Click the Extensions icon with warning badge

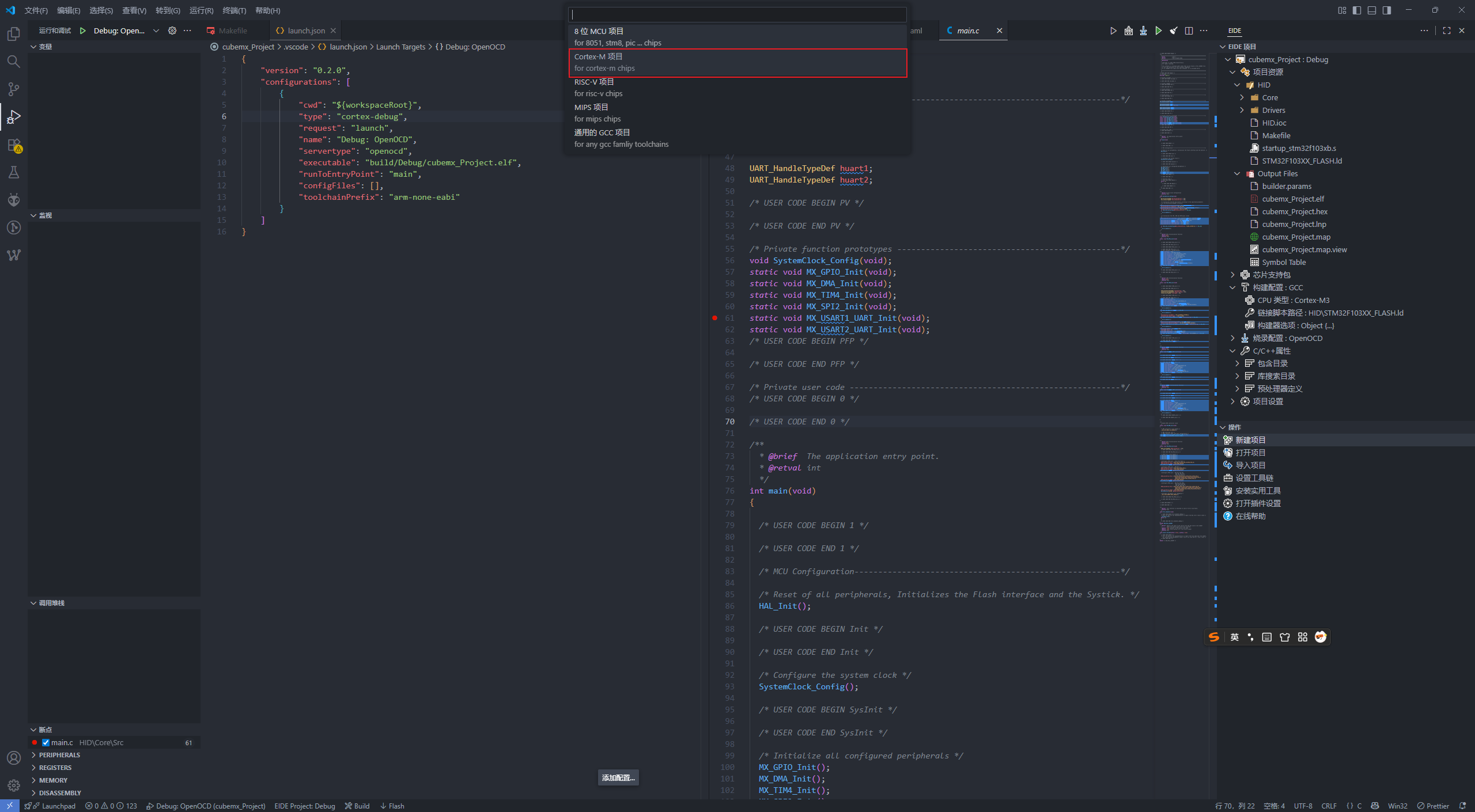point(14,145)
